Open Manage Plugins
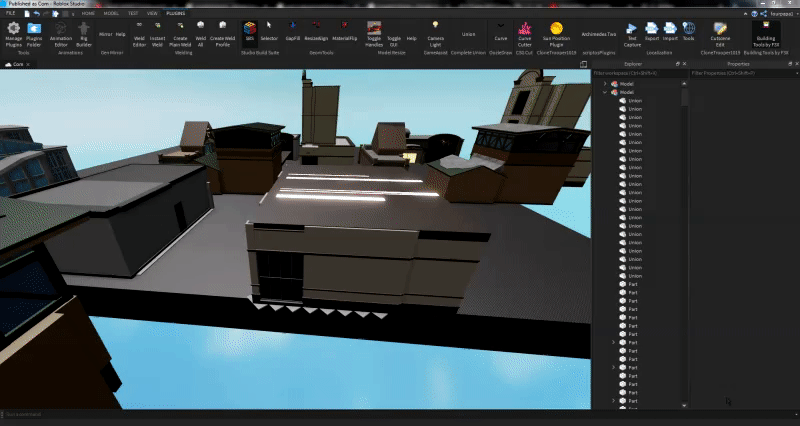 point(14,34)
